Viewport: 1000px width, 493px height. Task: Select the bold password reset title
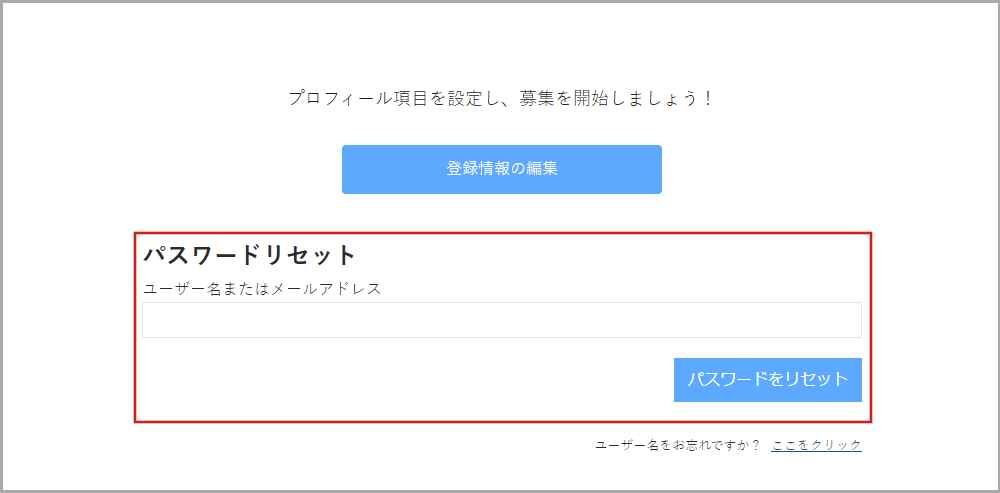[x=249, y=255]
